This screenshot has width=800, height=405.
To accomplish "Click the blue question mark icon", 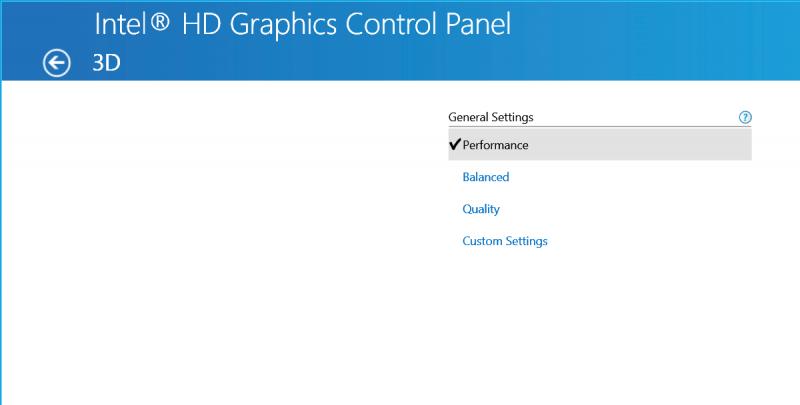I will tap(745, 117).
